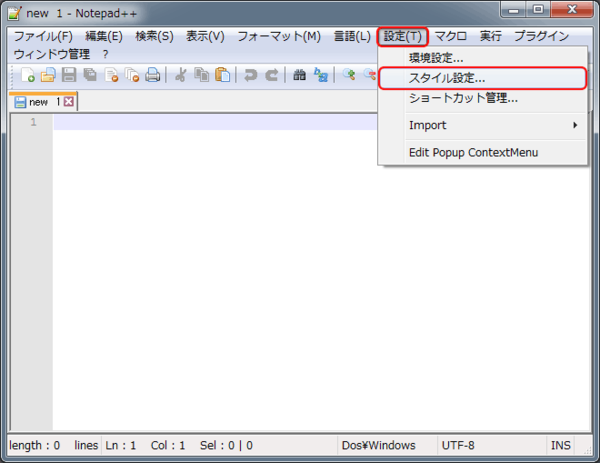Toggle the INS insert mode indicator

pos(561,445)
